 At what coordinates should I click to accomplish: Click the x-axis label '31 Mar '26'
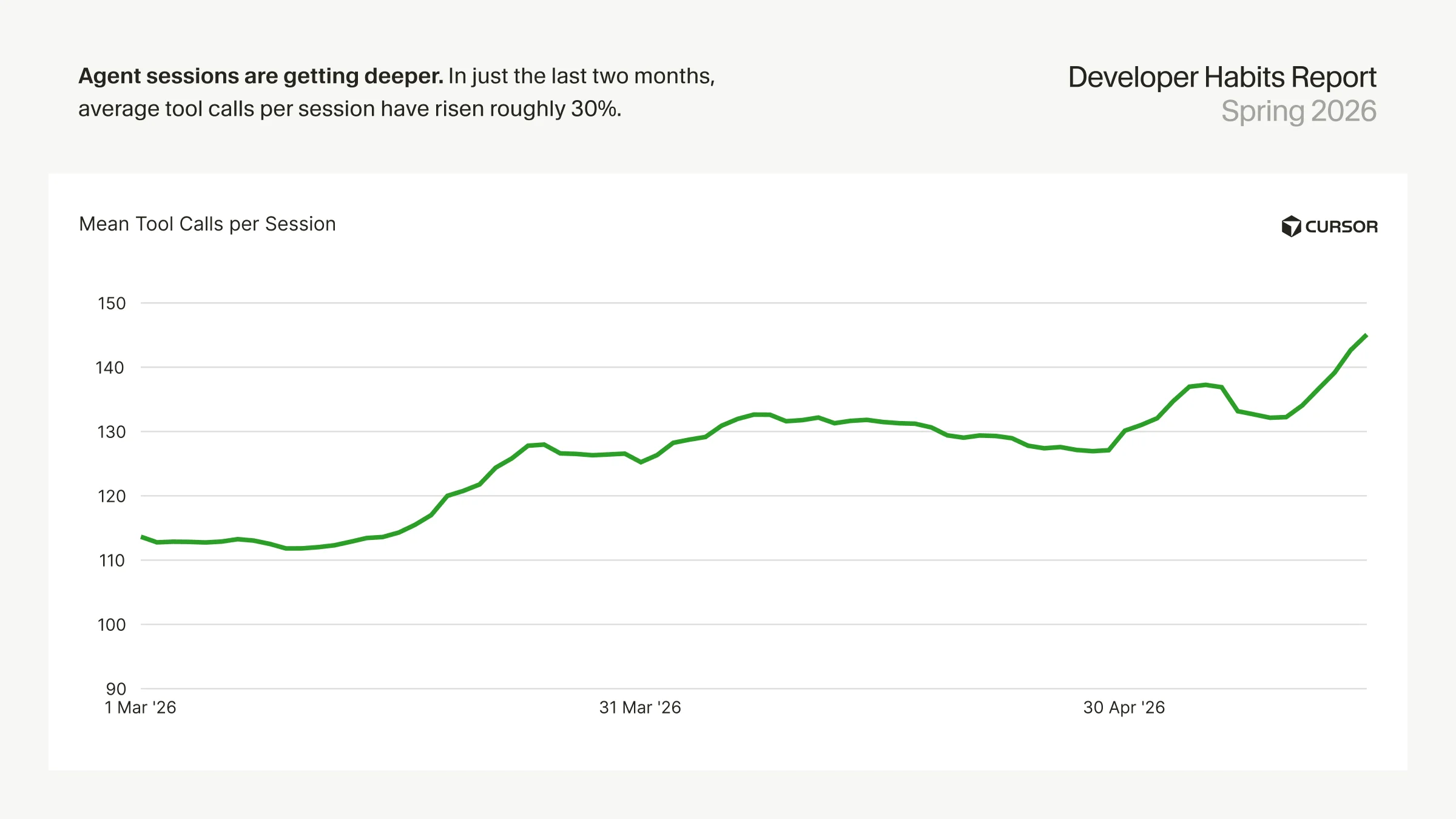tap(640, 707)
